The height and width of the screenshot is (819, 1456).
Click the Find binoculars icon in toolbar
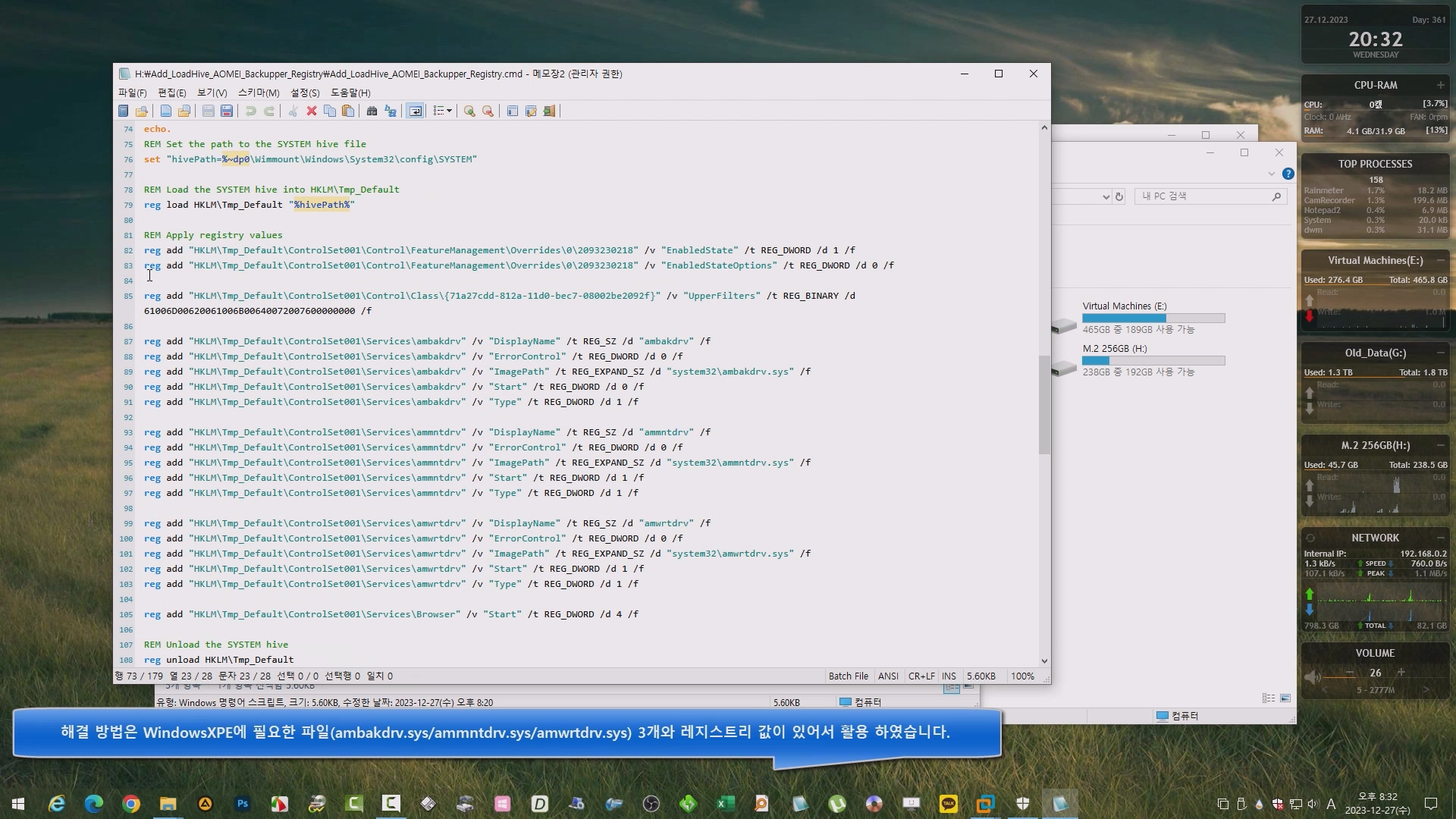pos(372,111)
